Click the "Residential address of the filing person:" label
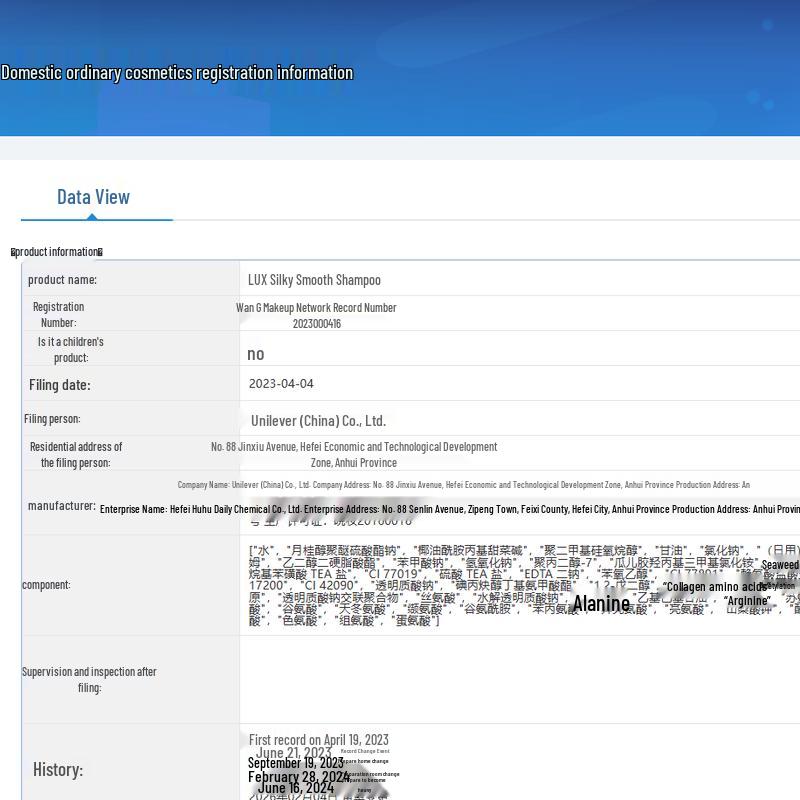 [76, 455]
